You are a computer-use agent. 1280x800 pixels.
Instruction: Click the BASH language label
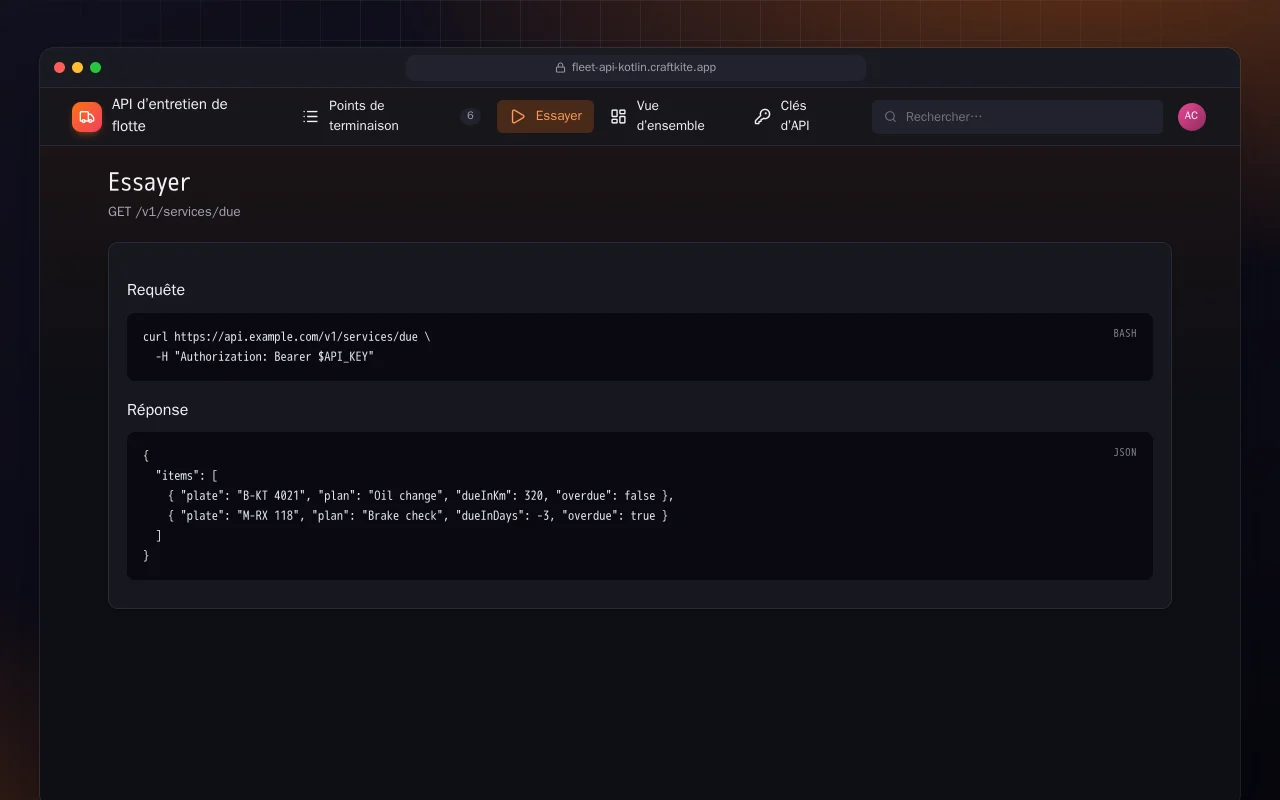click(x=1125, y=333)
